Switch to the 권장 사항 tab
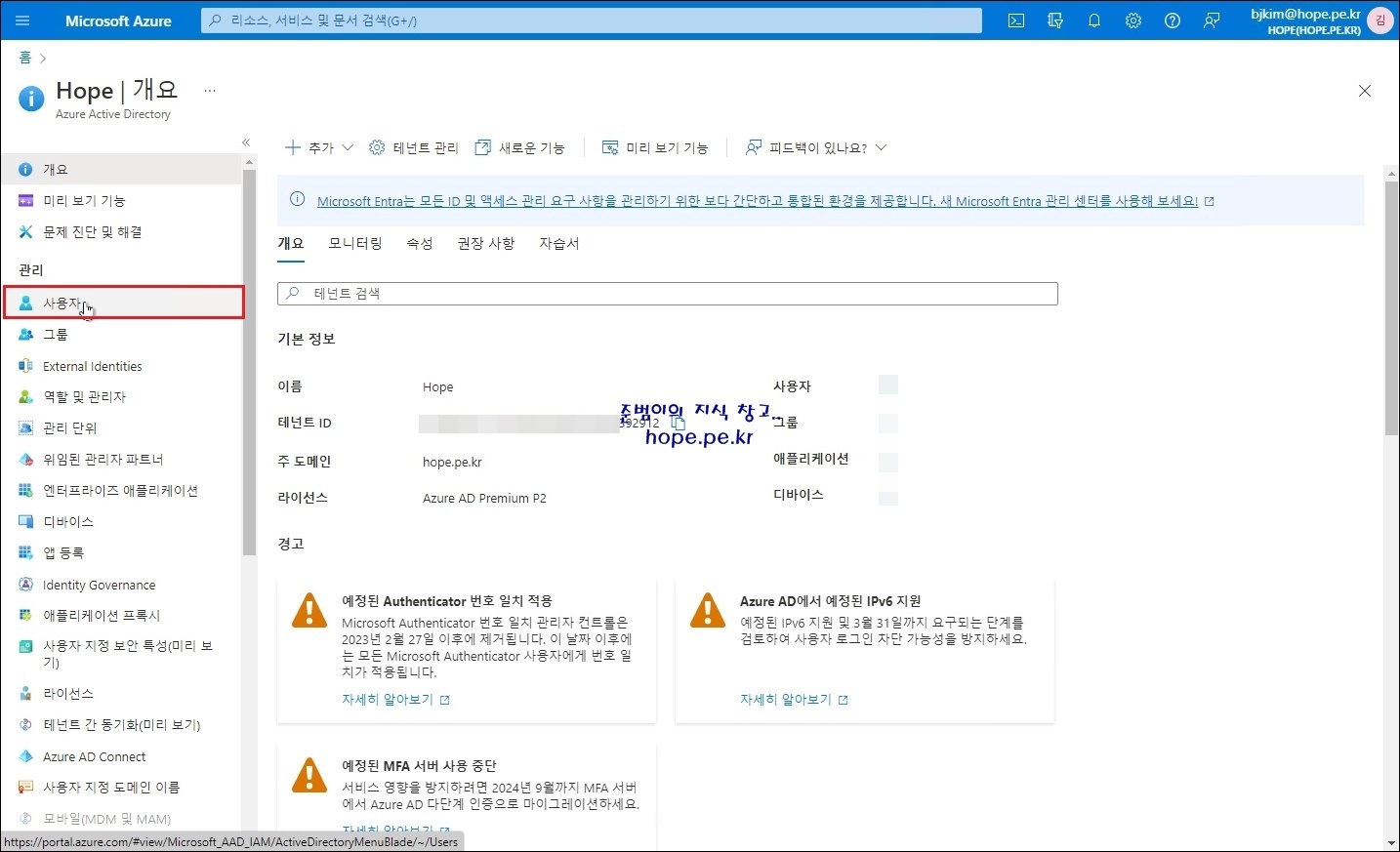 coord(486,244)
